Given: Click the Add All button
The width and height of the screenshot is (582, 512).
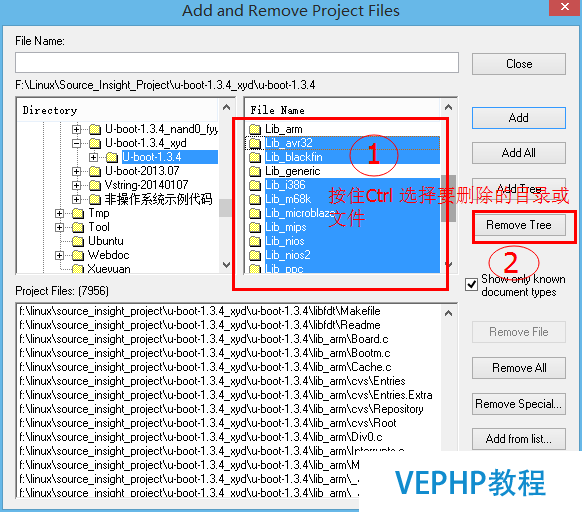Looking at the screenshot, I should (519, 153).
